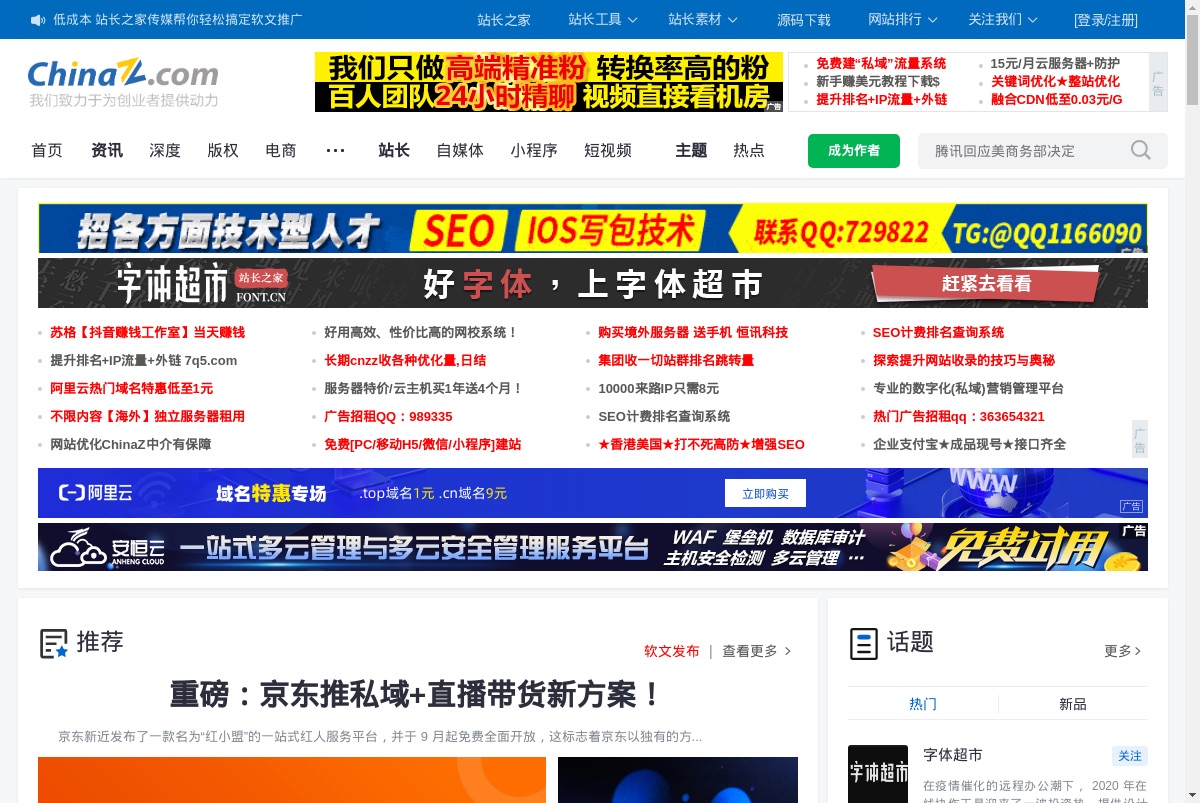Click the 推荐 section document-star icon
Screen dimensions: 1200x803
tap(54, 643)
